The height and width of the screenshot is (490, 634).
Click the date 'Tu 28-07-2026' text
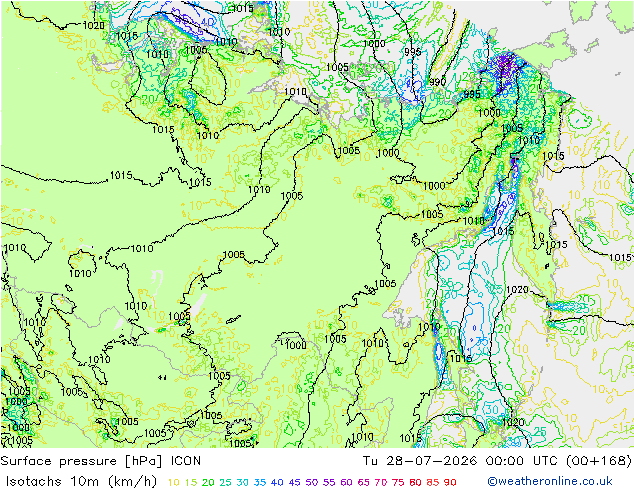tap(419, 461)
